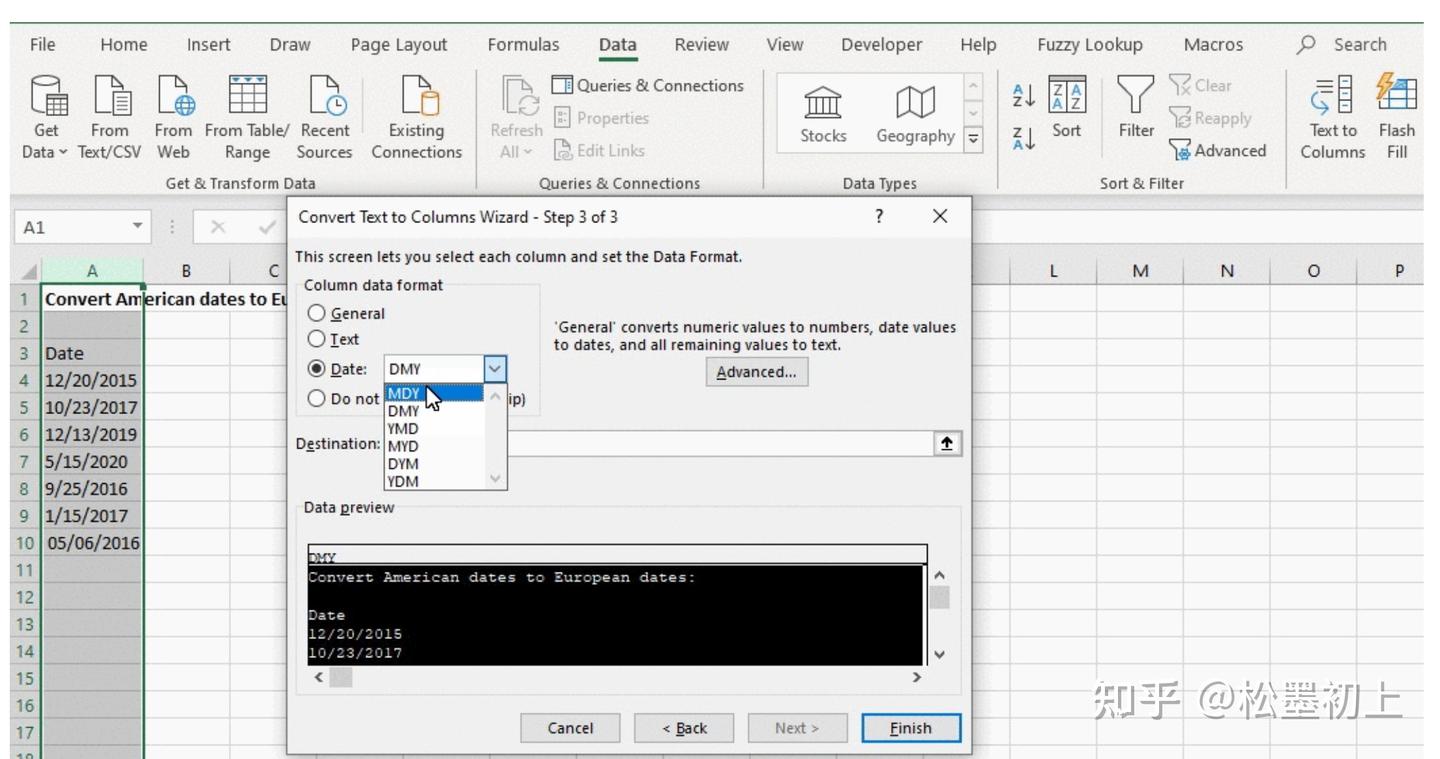Click the Destination field collapse selector
The image size is (1440, 759).
click(947, 443)
